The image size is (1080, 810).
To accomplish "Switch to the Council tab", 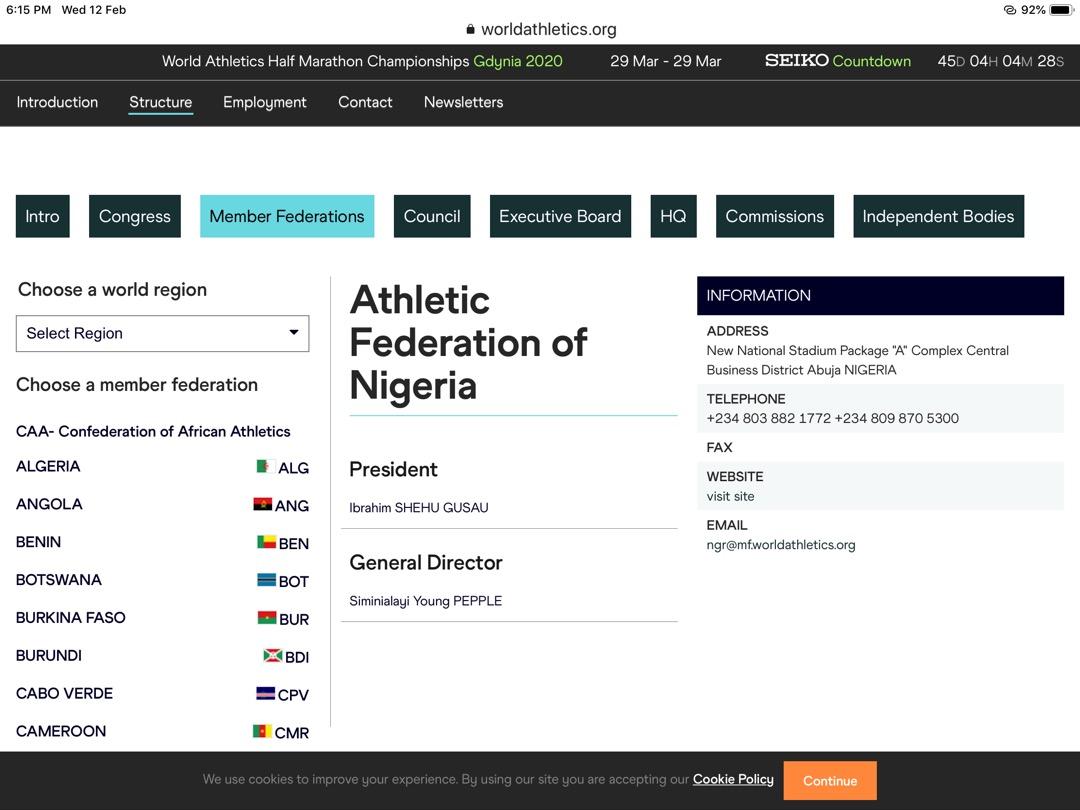I will click(x=432, y=216).
